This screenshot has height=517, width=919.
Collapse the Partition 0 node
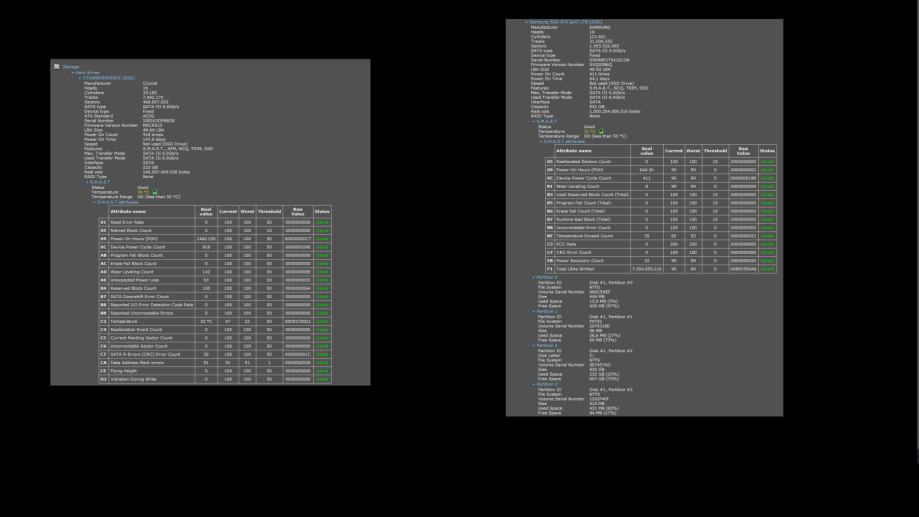click(x=533, y=277)
